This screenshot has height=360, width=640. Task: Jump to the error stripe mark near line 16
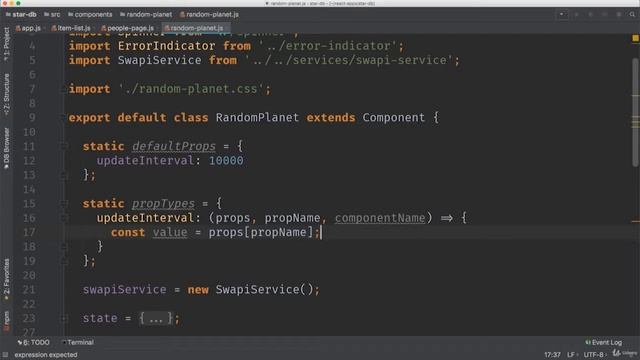[635, 222]
